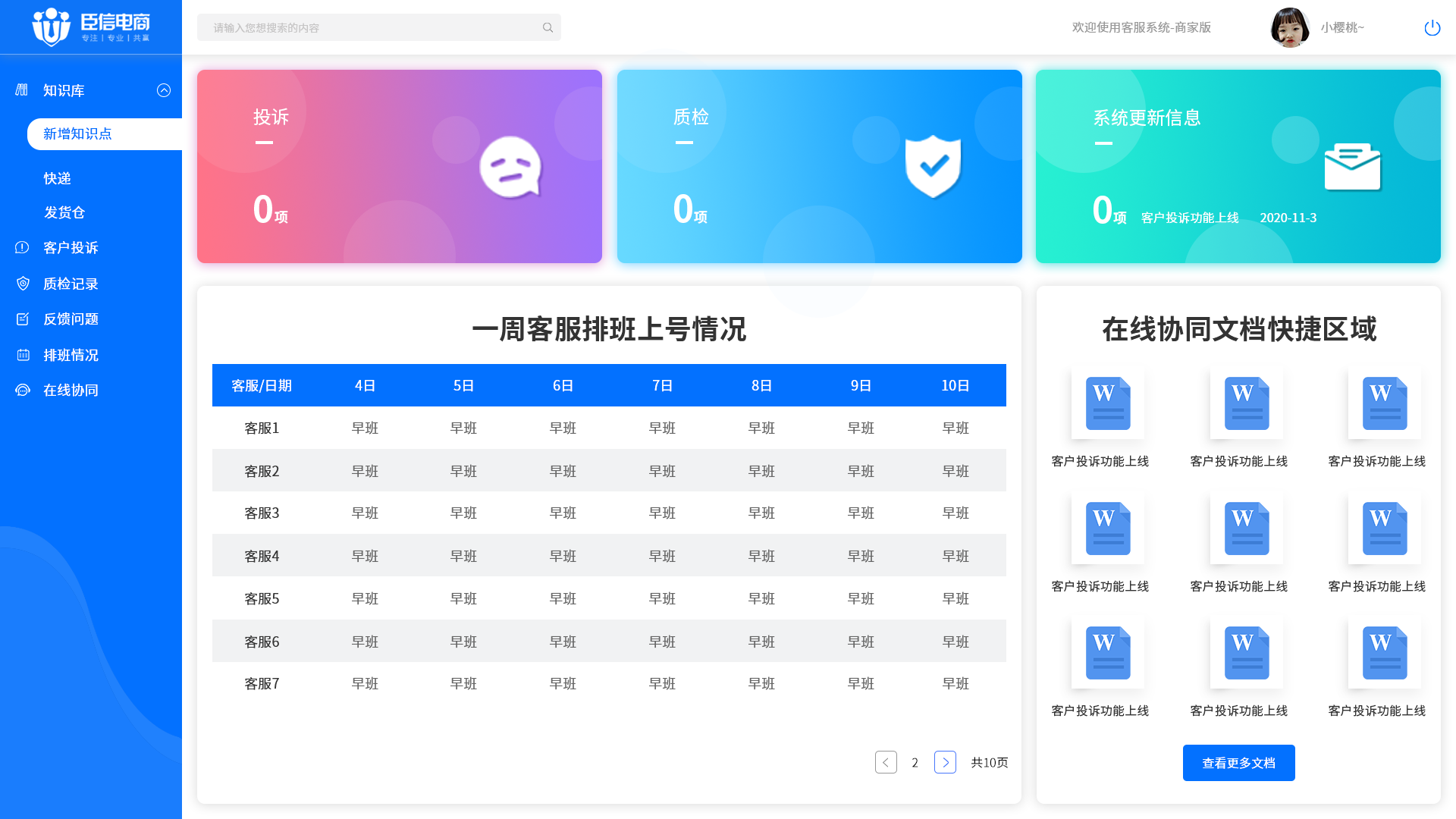Screen dimensions: 1456x819
Task: Click the current page number 2
Action: (915, 762)
